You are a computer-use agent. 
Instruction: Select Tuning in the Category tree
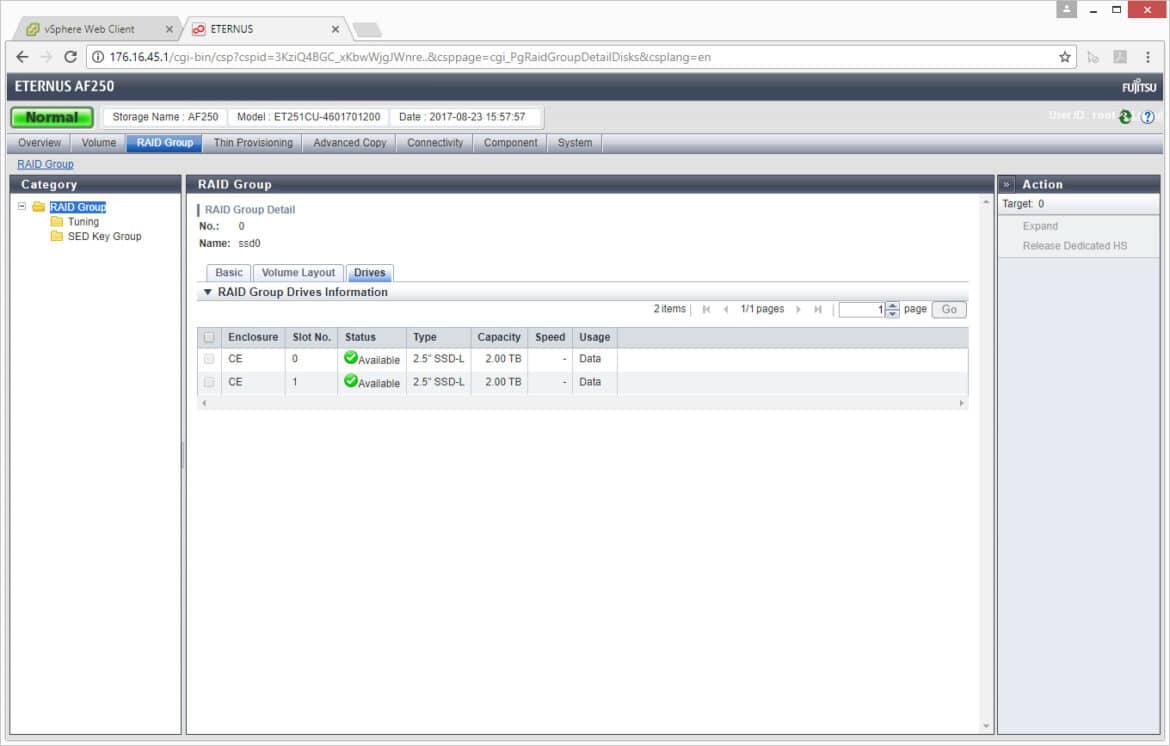84,222
